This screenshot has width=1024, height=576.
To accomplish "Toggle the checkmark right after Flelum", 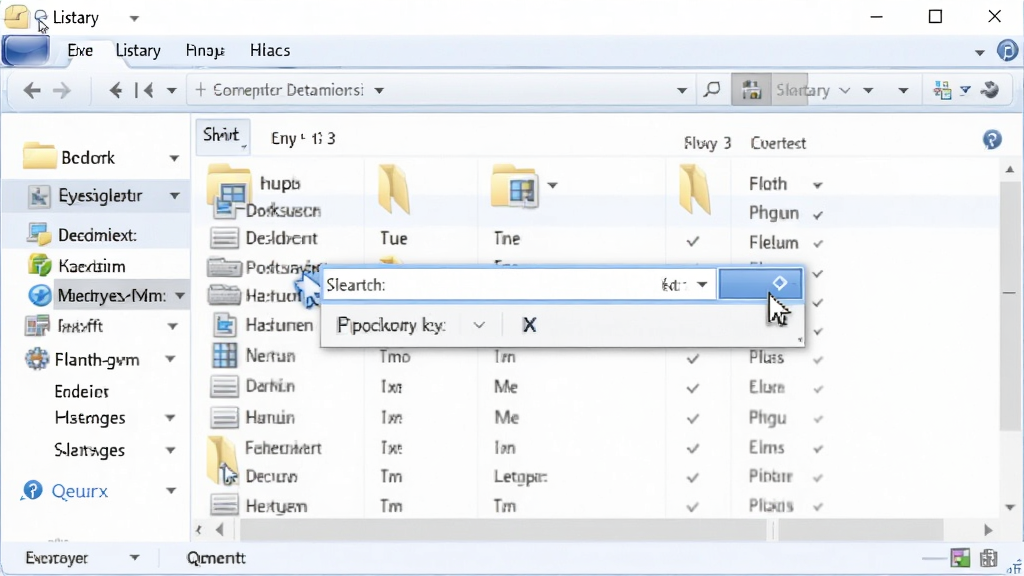I will 818,244.
